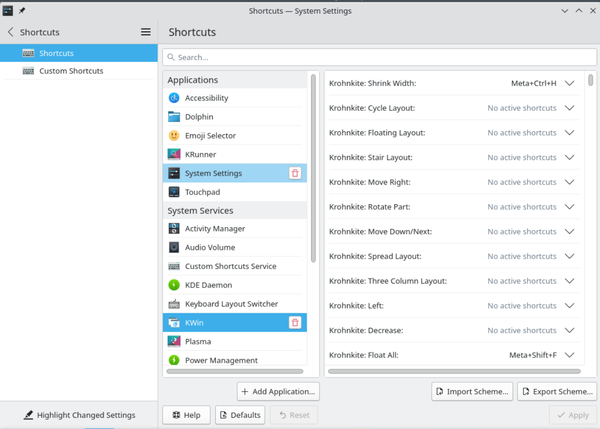Click the Meta+Ctrl+H shortcut value

(x=533, y=83)
